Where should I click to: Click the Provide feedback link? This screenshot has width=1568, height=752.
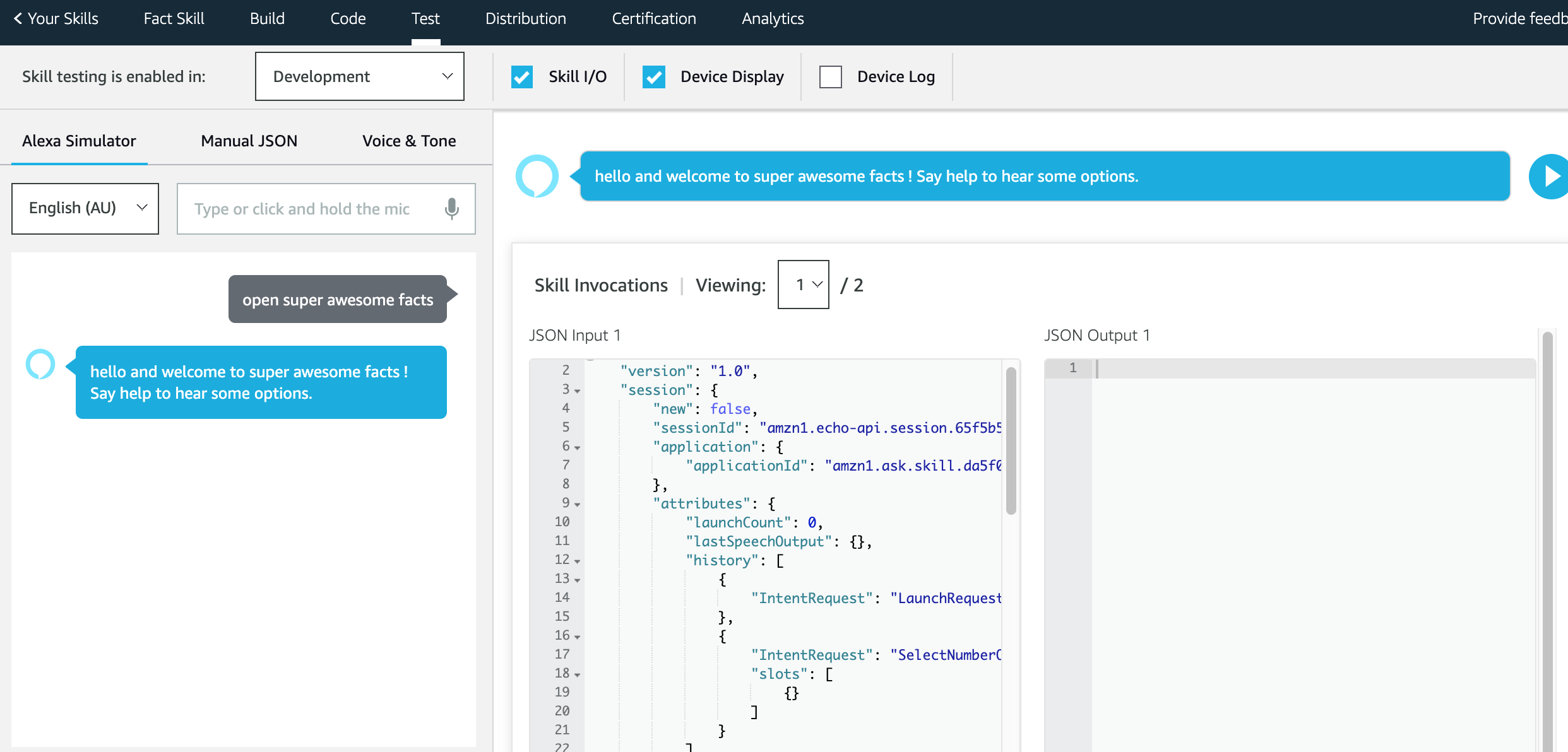[x=1519, y=18]
